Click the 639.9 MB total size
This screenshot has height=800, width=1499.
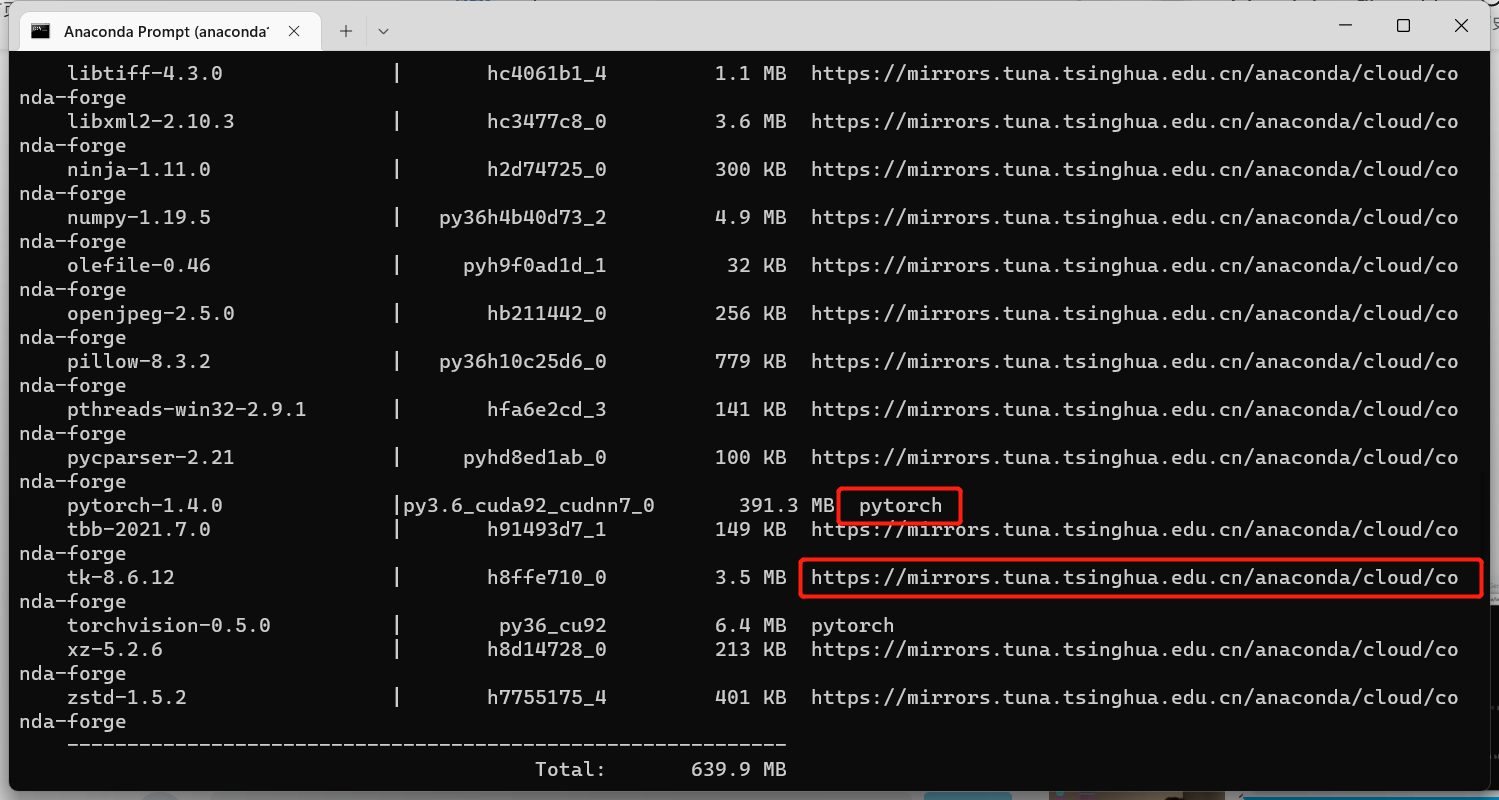click(739, 769)
